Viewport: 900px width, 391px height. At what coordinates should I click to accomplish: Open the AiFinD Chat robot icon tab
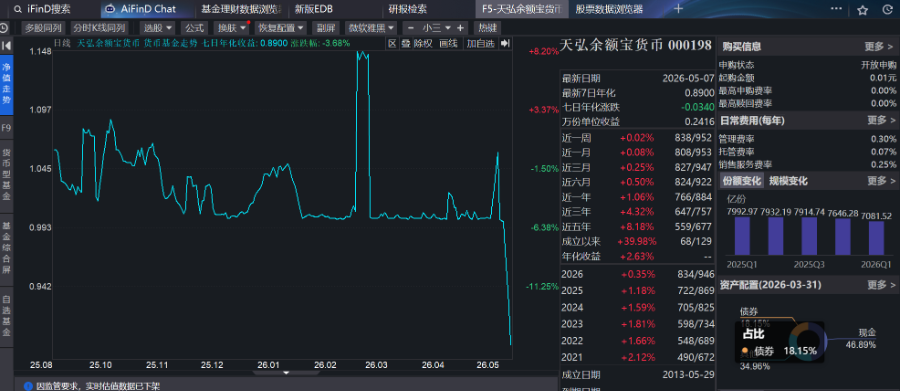110,9
